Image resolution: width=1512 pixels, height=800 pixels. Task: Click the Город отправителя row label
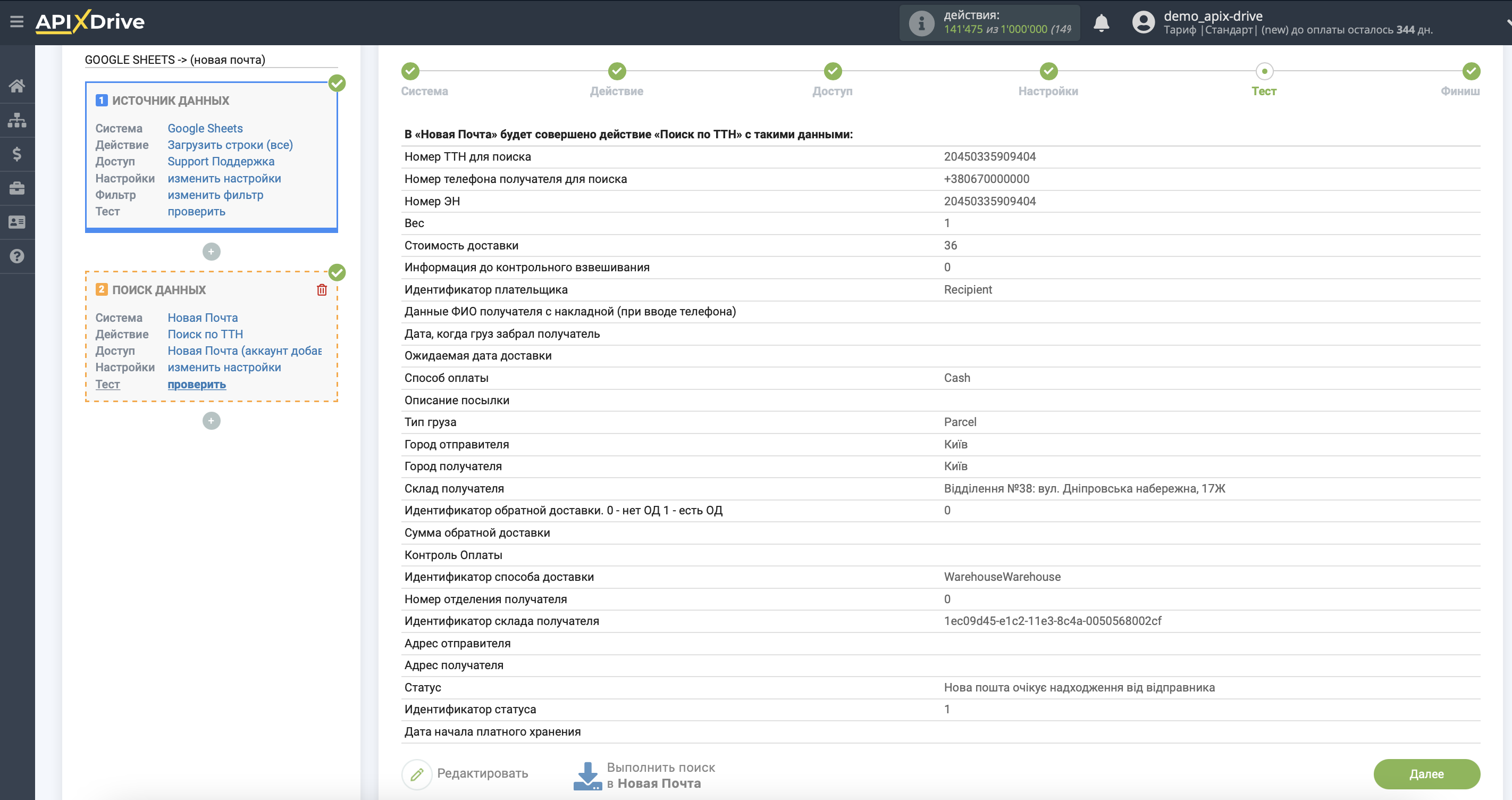pyautogui.click(x=456, y=444)
